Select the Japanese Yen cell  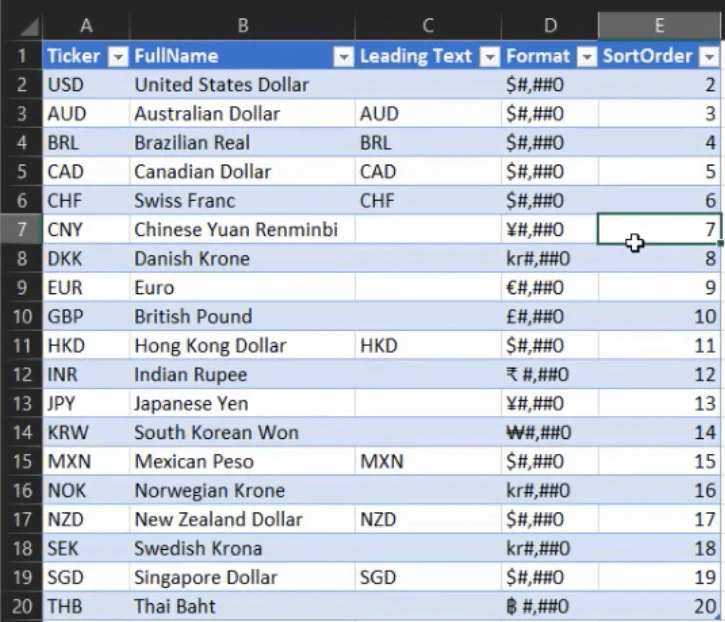click(243, 403)
